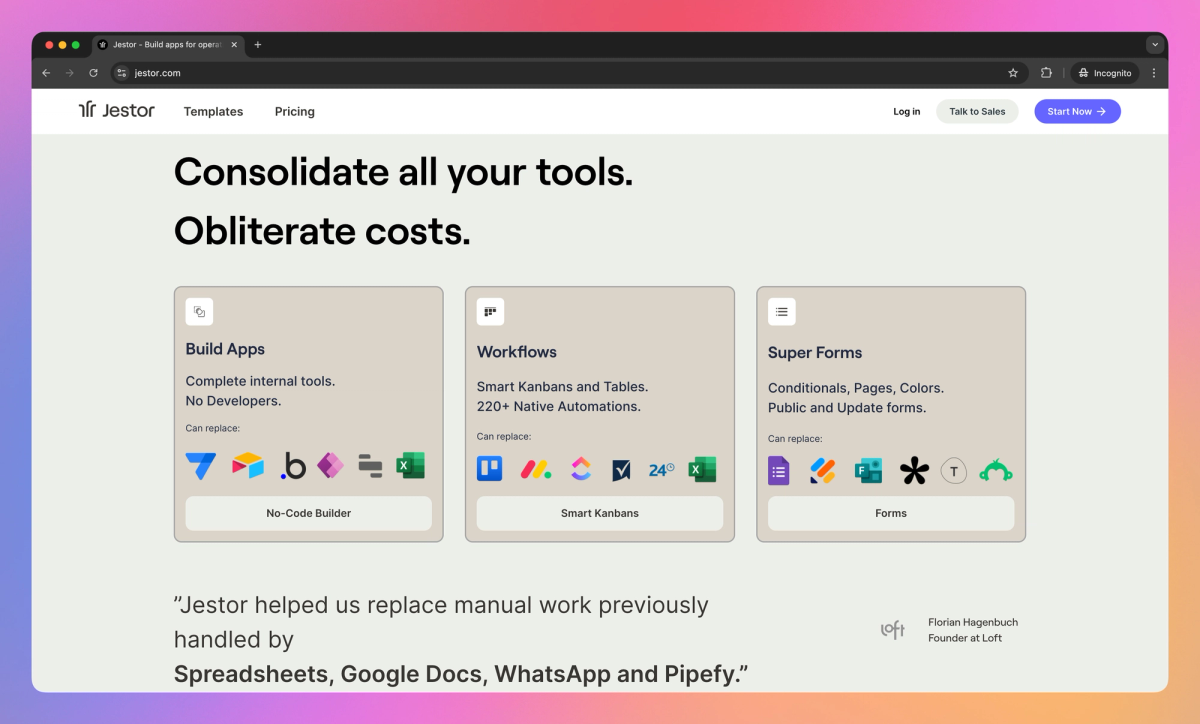Open the Templates menu item
This screenshot has height=724, width=1200.
coord(213,112)
